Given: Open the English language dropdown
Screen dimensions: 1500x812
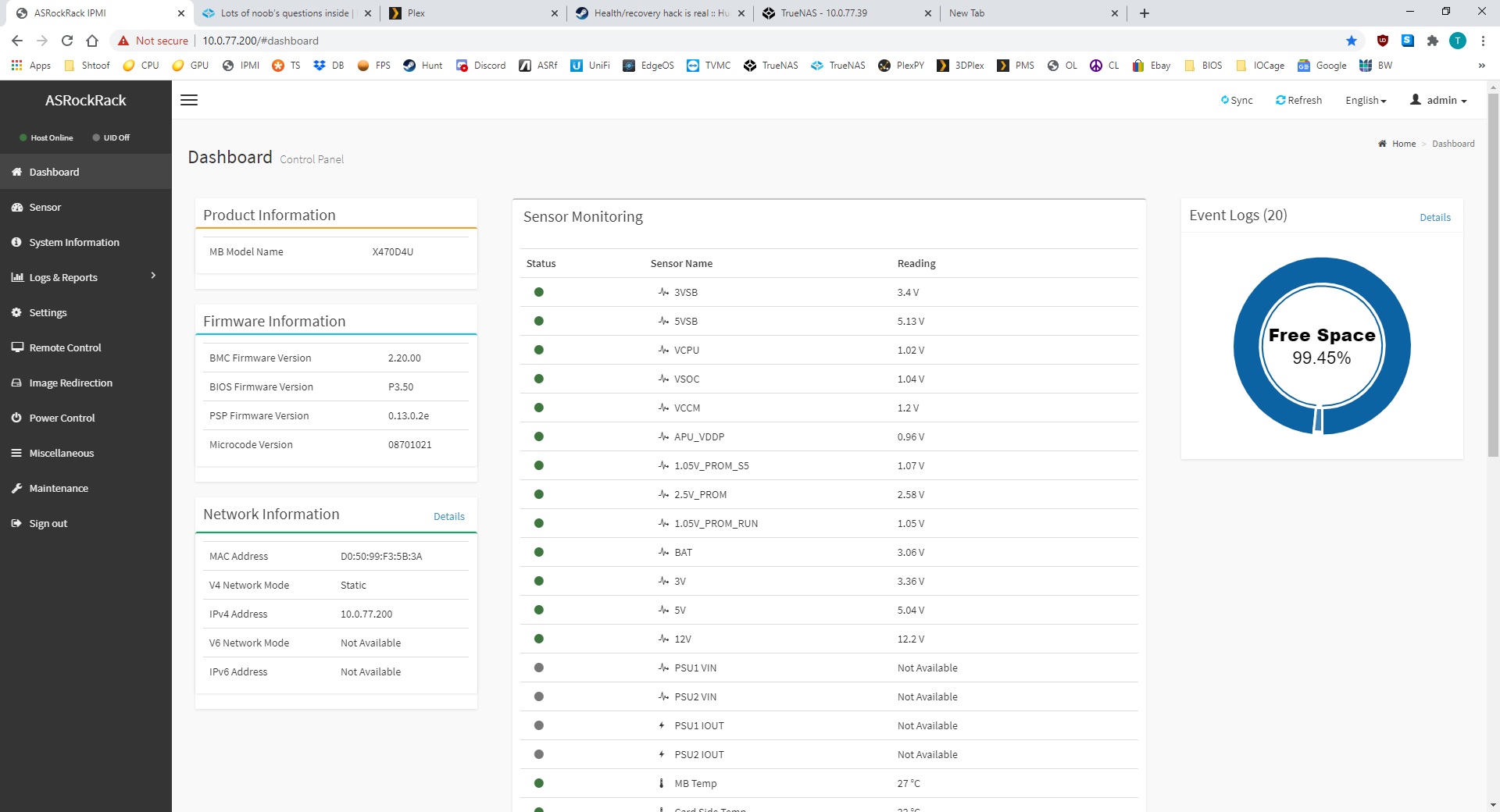Looking at the screenshot, I should tap(1365, 100).
